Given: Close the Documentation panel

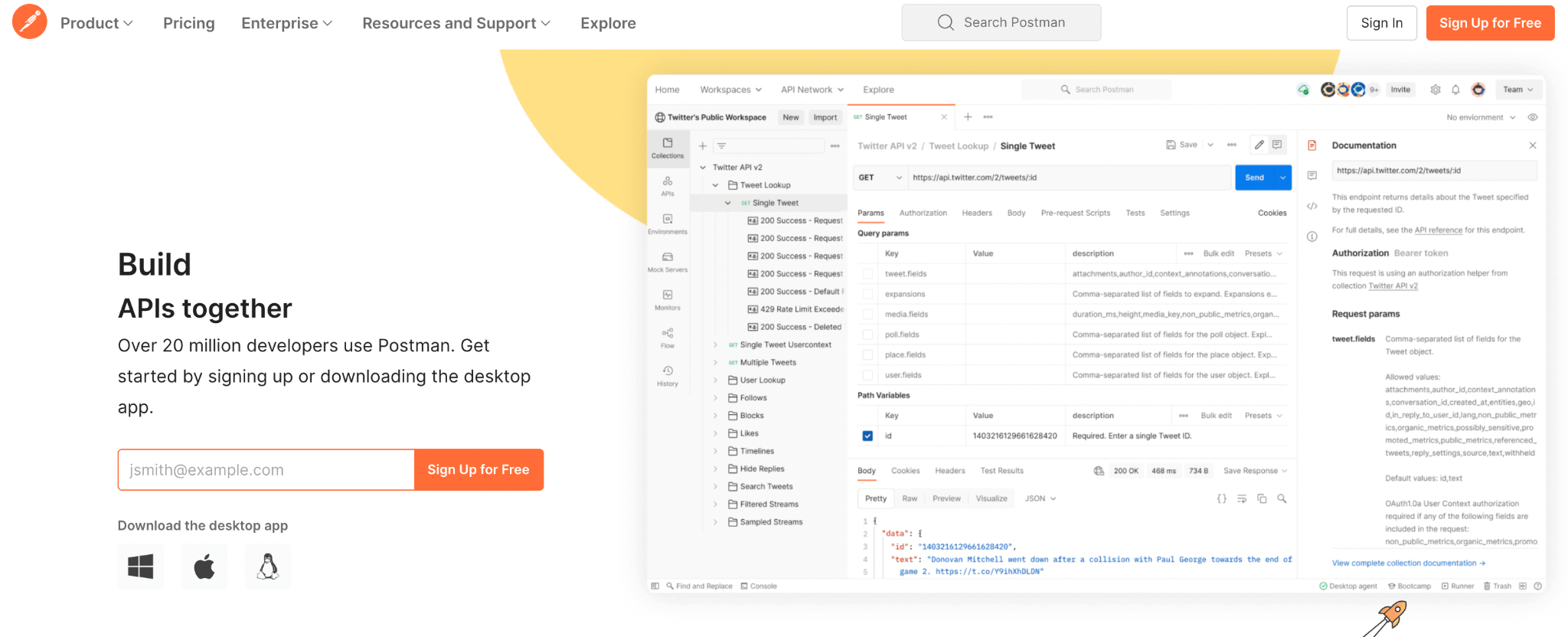Looking at the screenshot, I should pos(1533,145).
